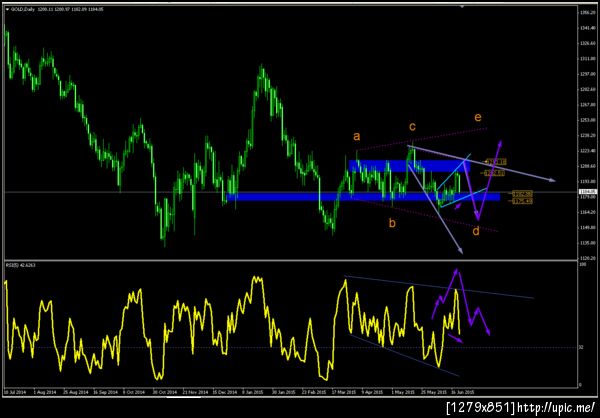Click the wave label 'c'
The width and height of the screenshot is (600, 418).
412,126
